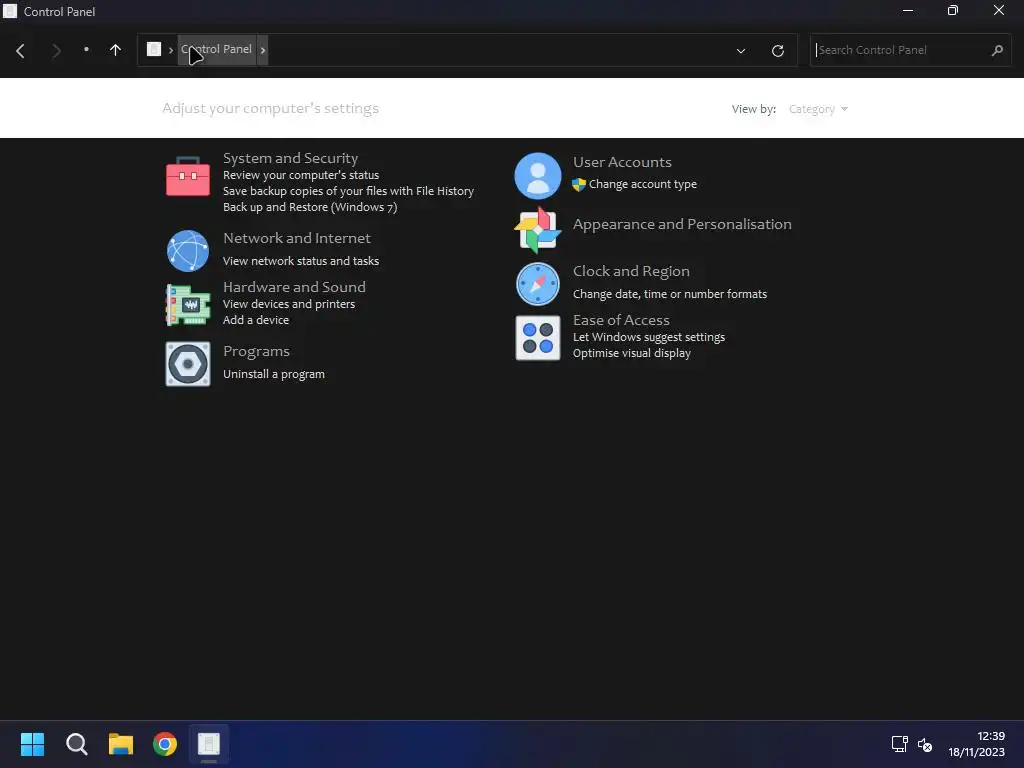Viewport: 1024px width, 768px height.
Task: Select Control Panel taskbar icon
Action: 209,744
